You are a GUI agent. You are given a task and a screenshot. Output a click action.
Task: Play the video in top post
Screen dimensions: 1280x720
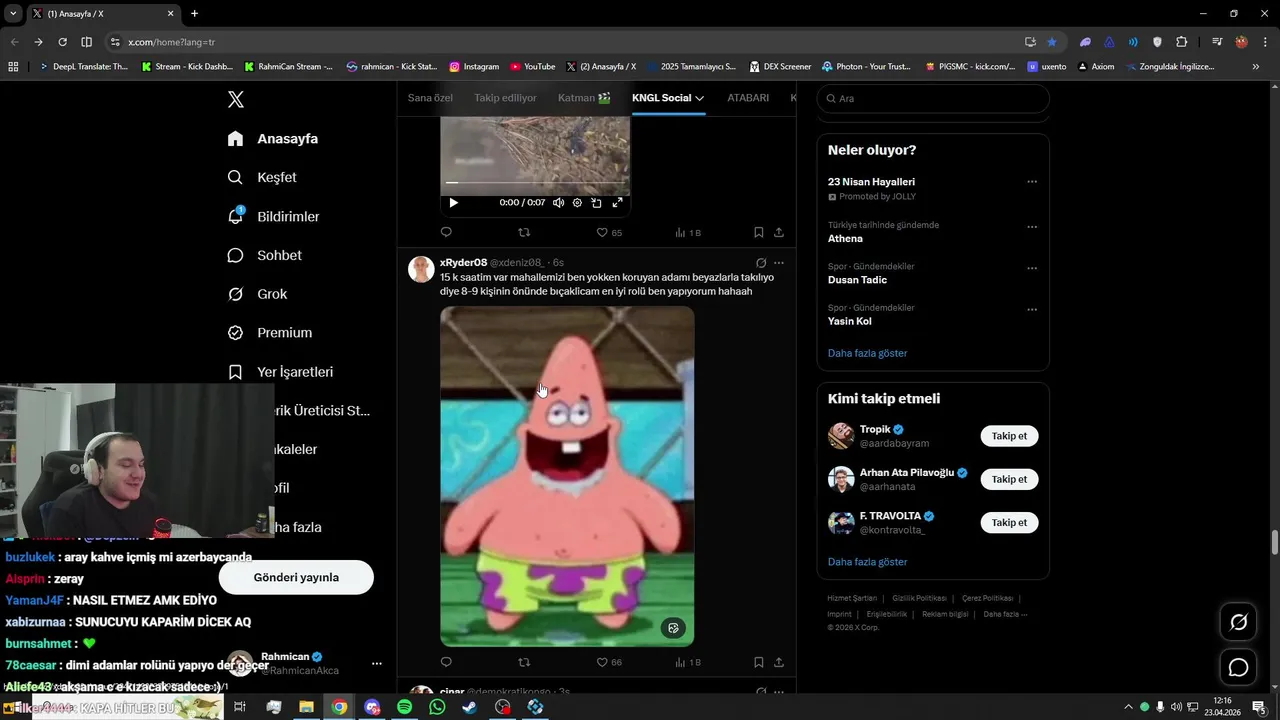point(453,202)
